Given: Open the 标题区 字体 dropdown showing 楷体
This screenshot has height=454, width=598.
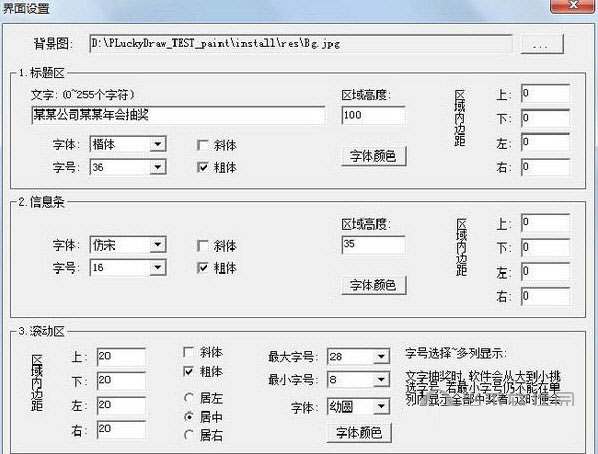Looking at the screenshot, I should [128, 144].
